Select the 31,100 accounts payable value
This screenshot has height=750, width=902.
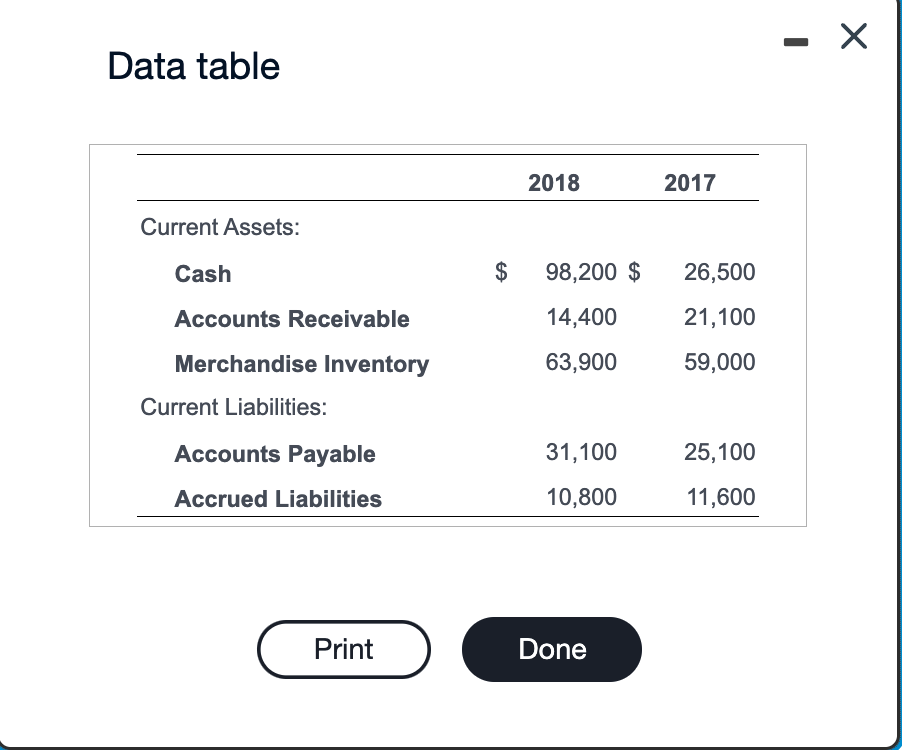tap(581, 452)
